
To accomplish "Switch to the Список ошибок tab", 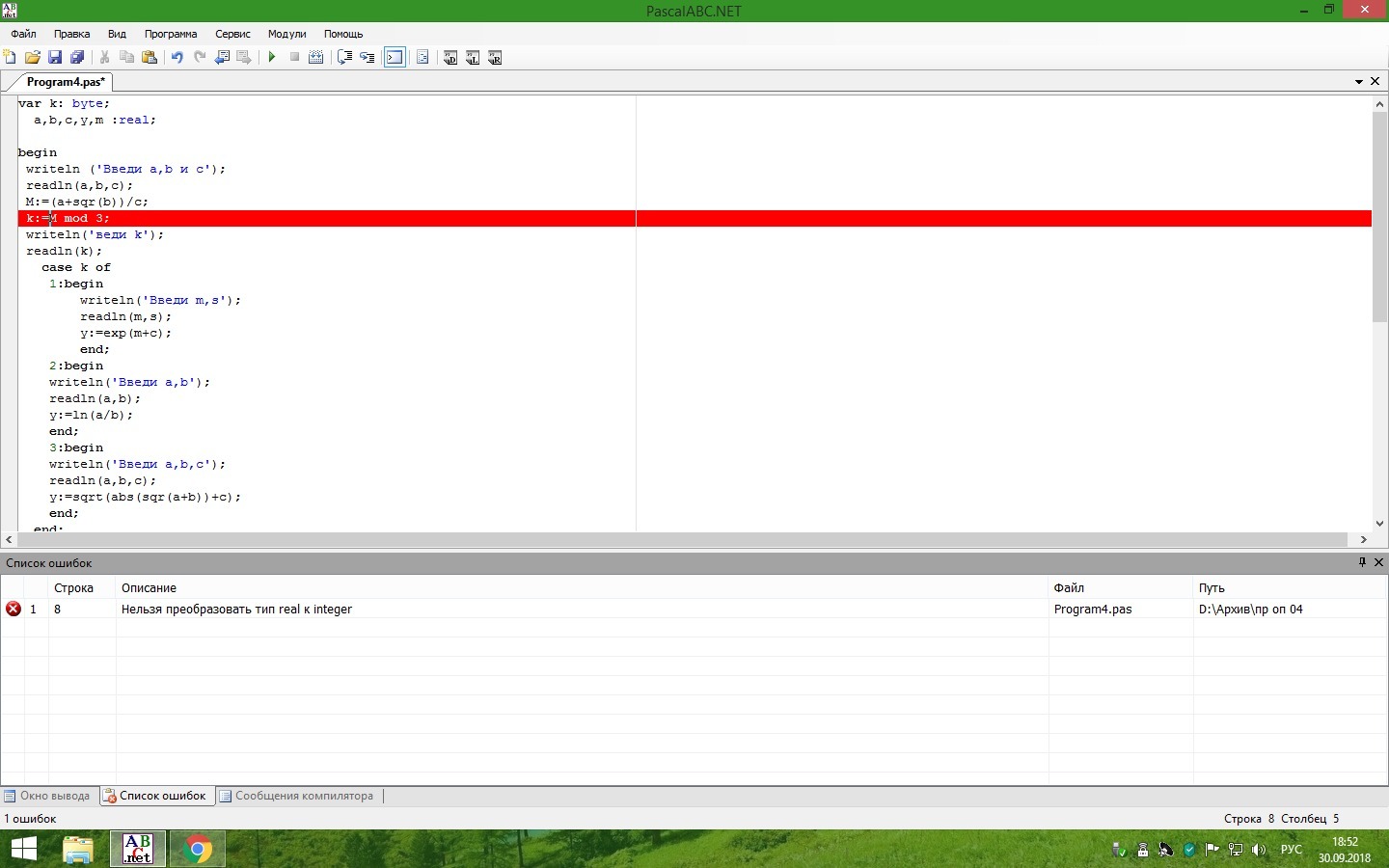I will pyautogui.click(x=155, y=796).
